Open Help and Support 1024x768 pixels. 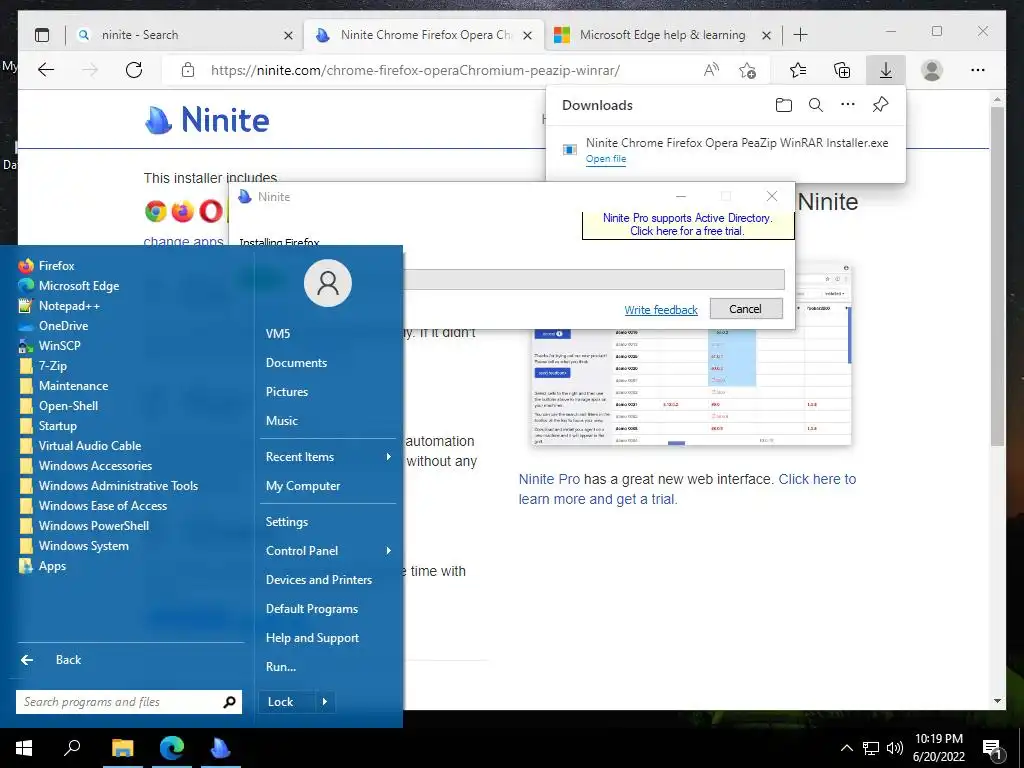click(x=312, y=638)
